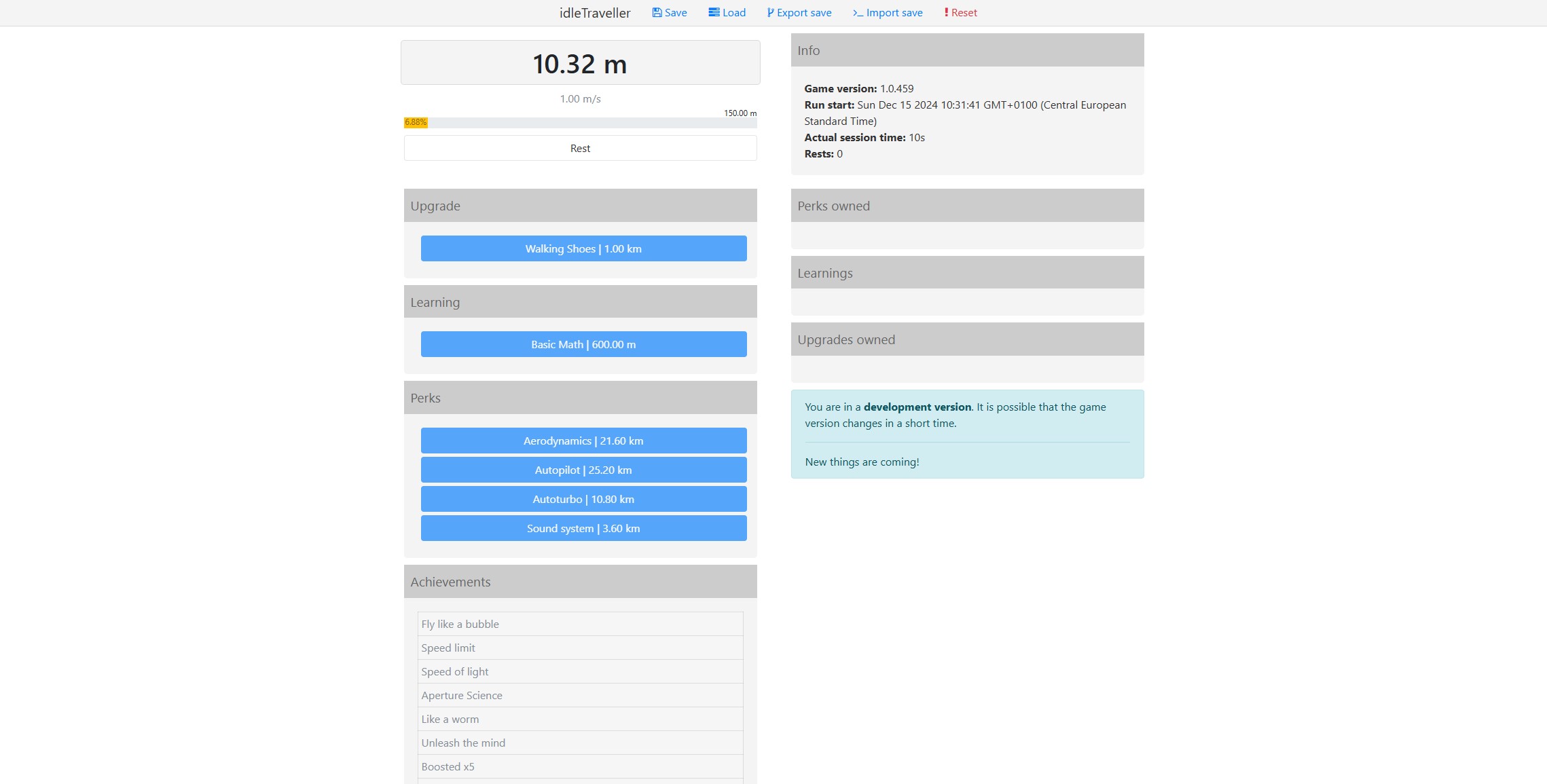Viewport: 1547px width, 784px height.
Task: Click the New things are coming text
Action: click(862, 462)
